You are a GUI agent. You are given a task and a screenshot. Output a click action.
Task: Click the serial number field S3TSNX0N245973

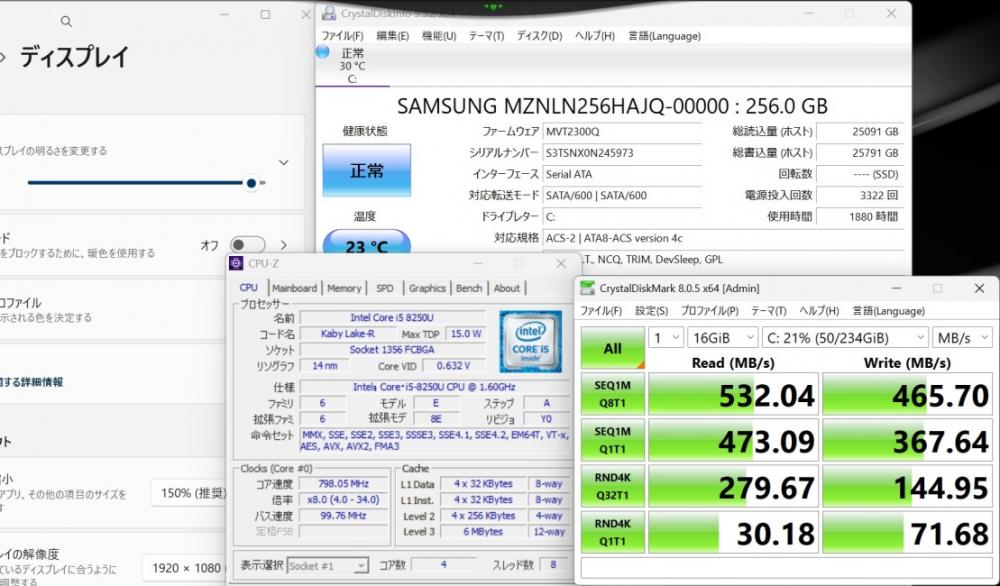(x=622, y=153)
